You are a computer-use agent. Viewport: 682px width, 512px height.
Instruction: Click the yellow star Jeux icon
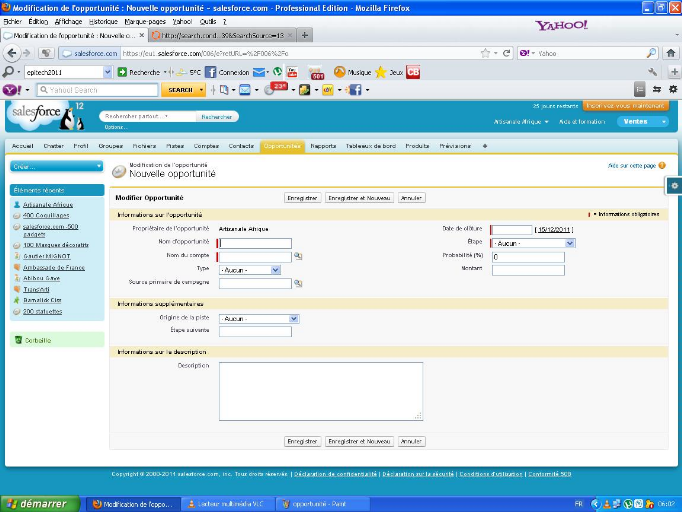coord(381,72)
